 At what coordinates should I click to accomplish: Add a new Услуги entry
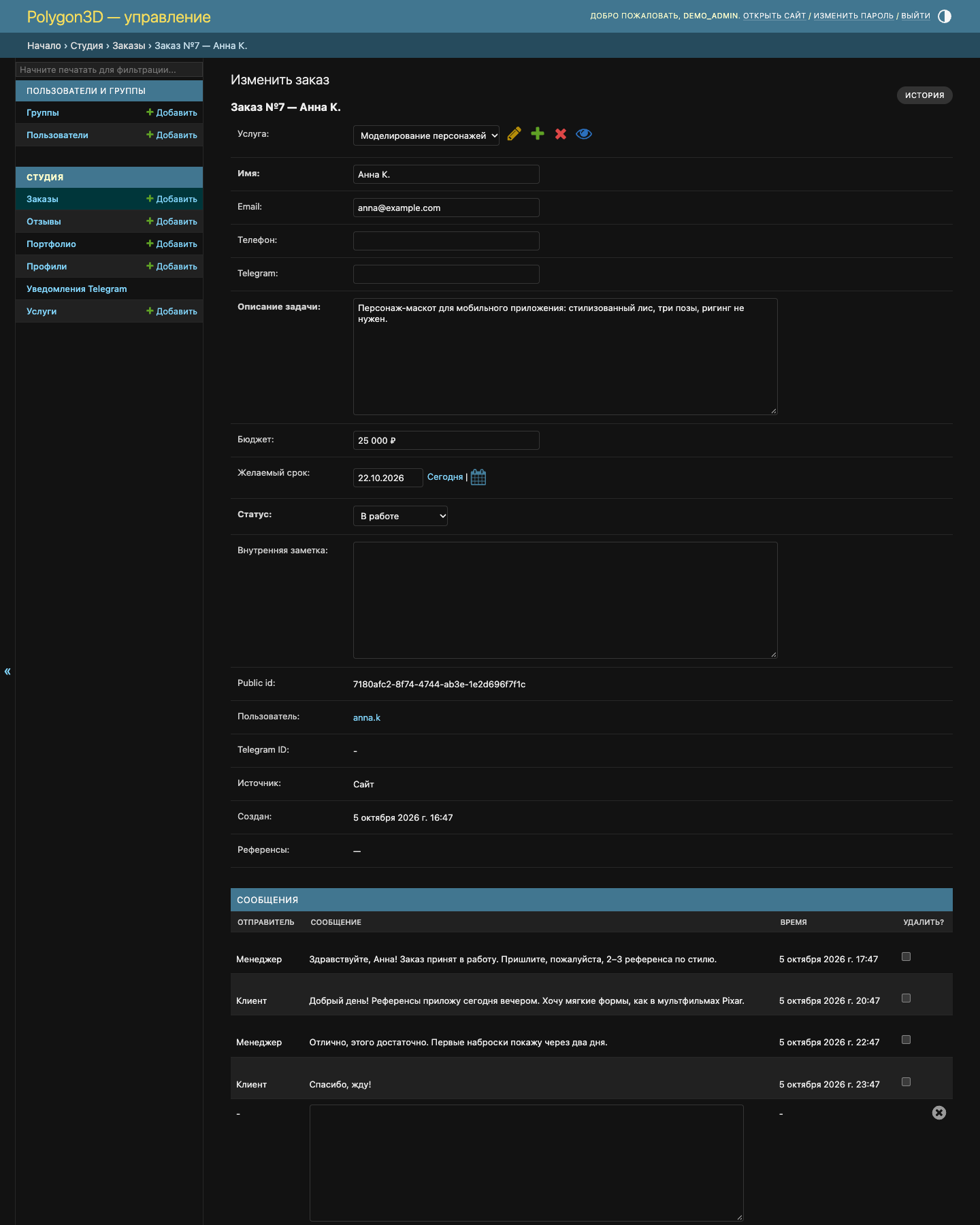pos(171,312)
